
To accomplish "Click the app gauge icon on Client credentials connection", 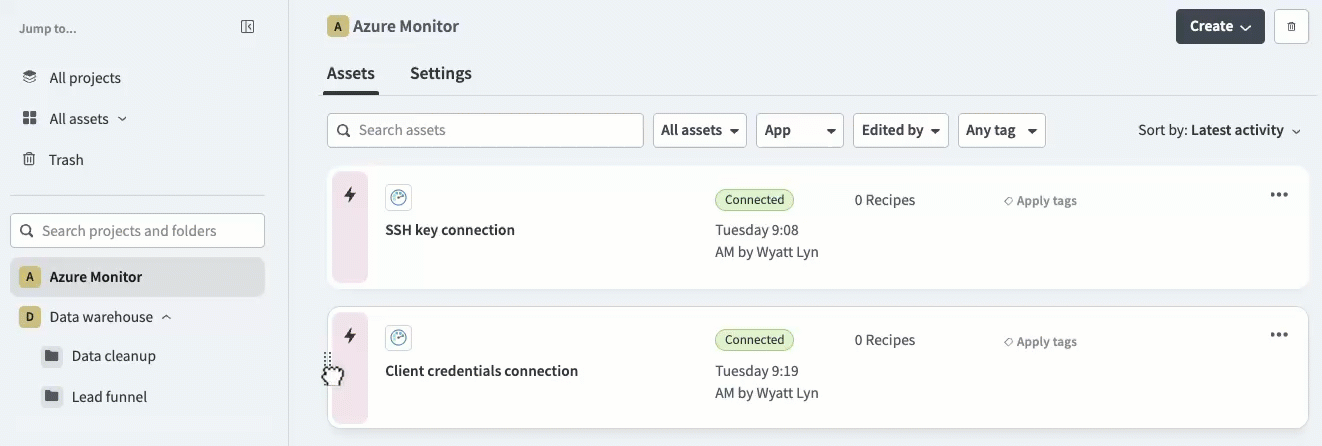I will pyautogui.click(x=398, y=338).
